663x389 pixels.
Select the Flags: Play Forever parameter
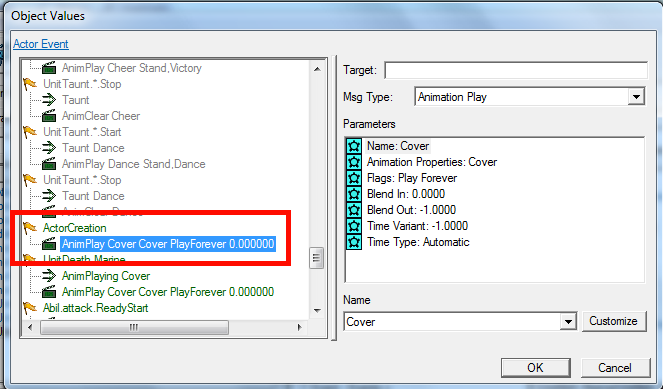click(412, 178)
